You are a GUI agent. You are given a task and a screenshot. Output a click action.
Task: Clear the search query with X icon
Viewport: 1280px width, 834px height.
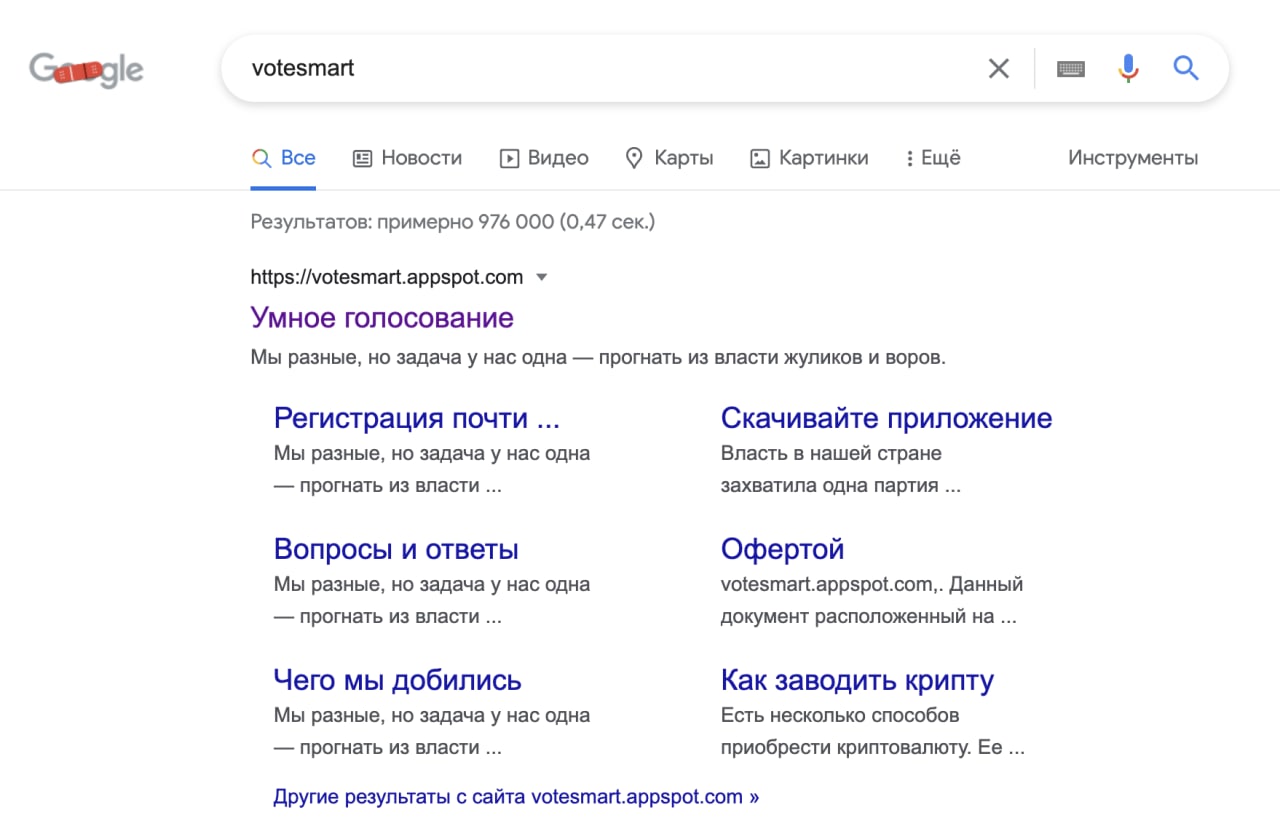click(998, 68)
